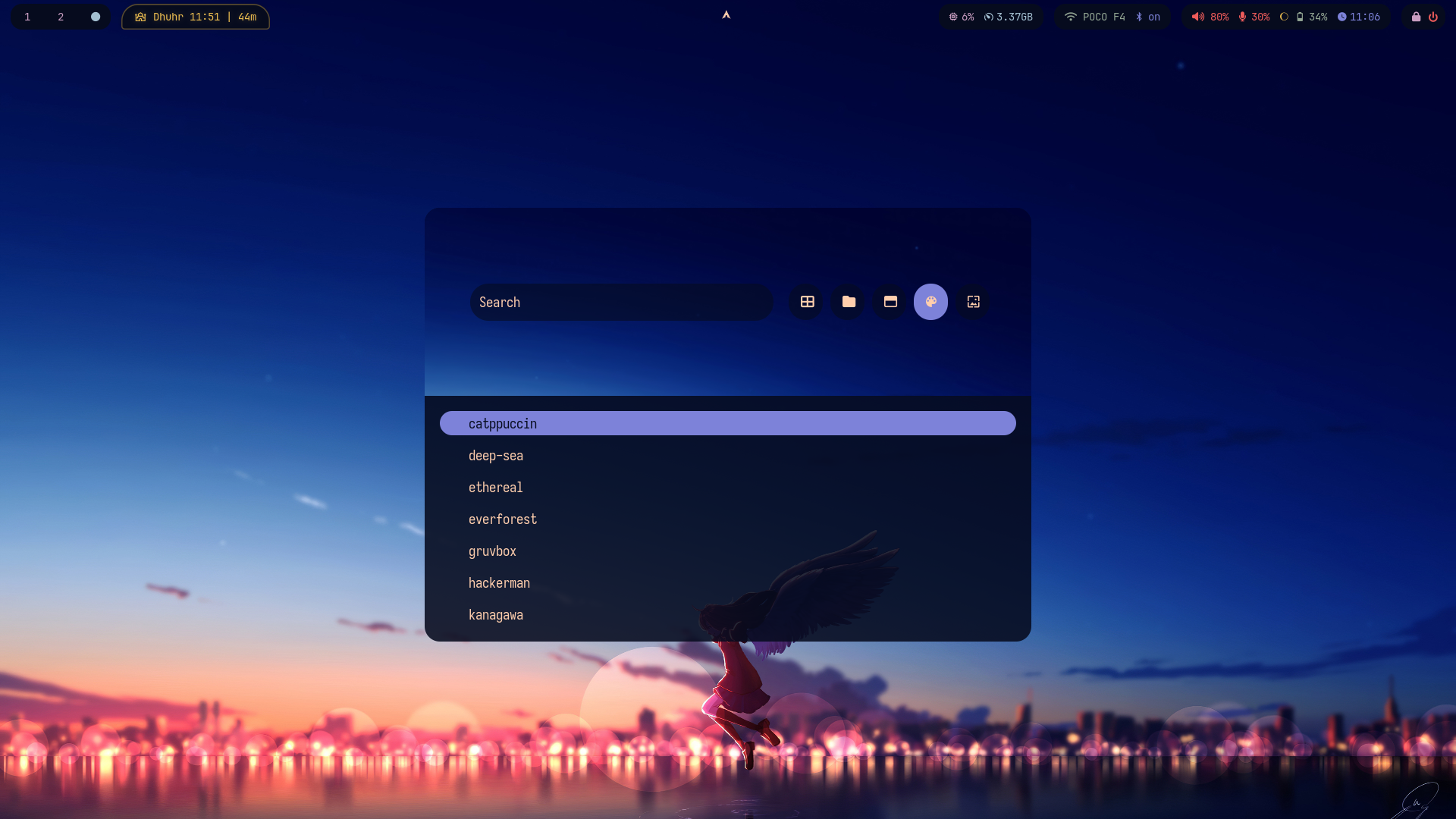This screenshot has width=1456, height=819.
Task: Toggle the microphone icon at 30%
Action: coord(1242,17)
